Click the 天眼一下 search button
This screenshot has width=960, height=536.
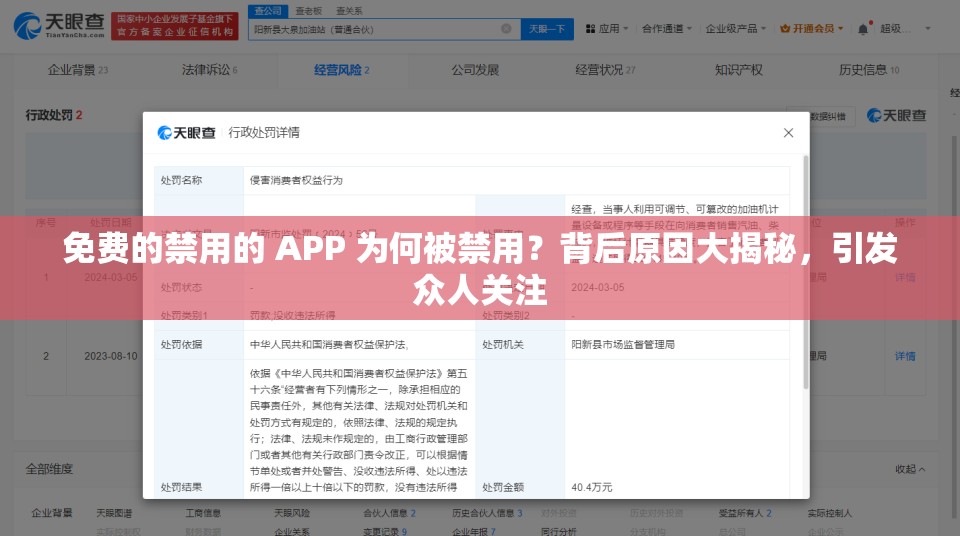coord(547,29)
